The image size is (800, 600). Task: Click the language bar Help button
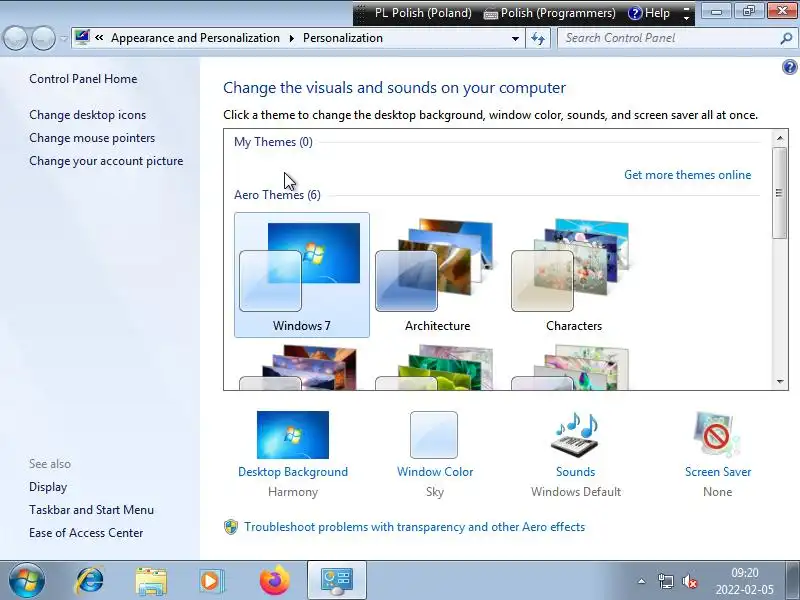click(649, 13)
